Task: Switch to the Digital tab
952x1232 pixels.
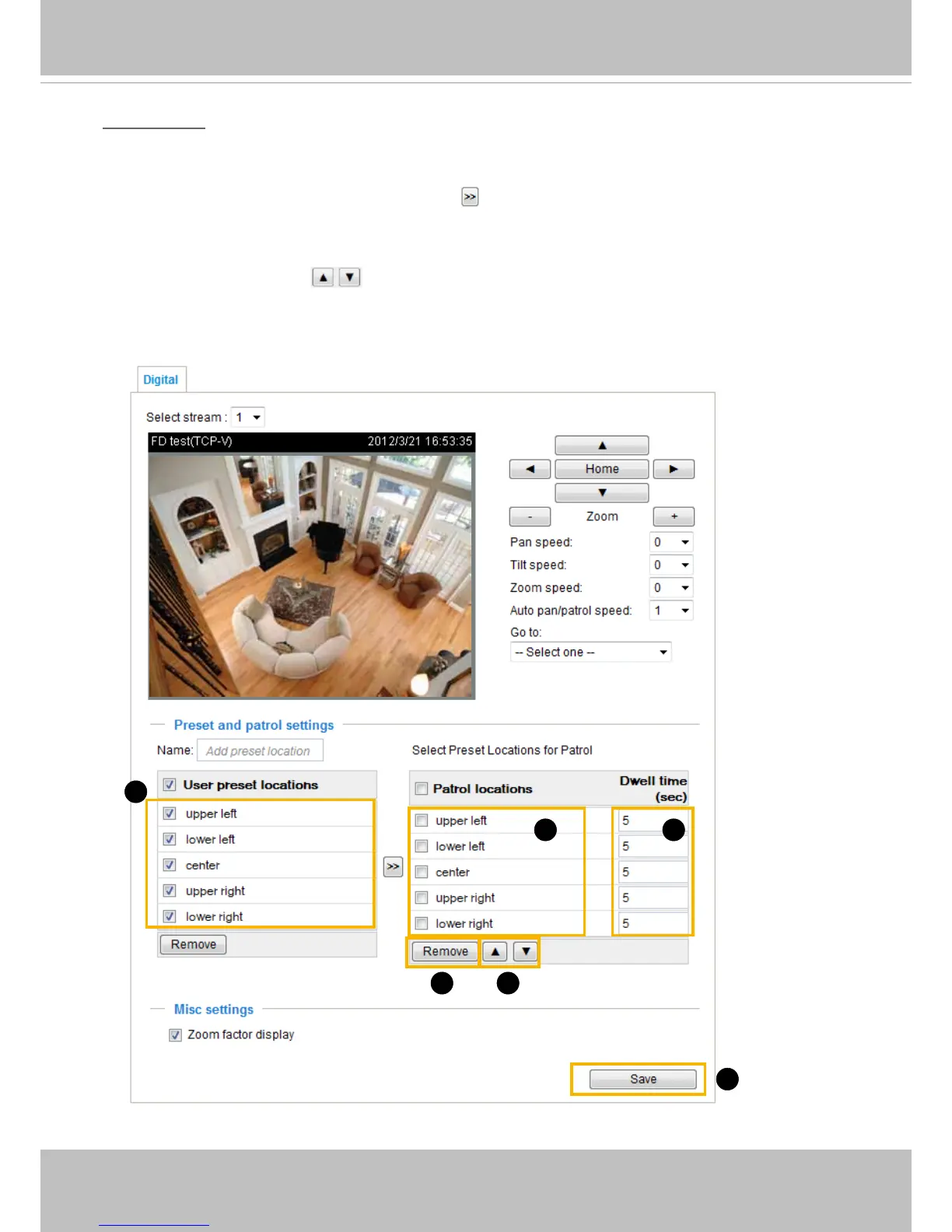Action: 160,380
